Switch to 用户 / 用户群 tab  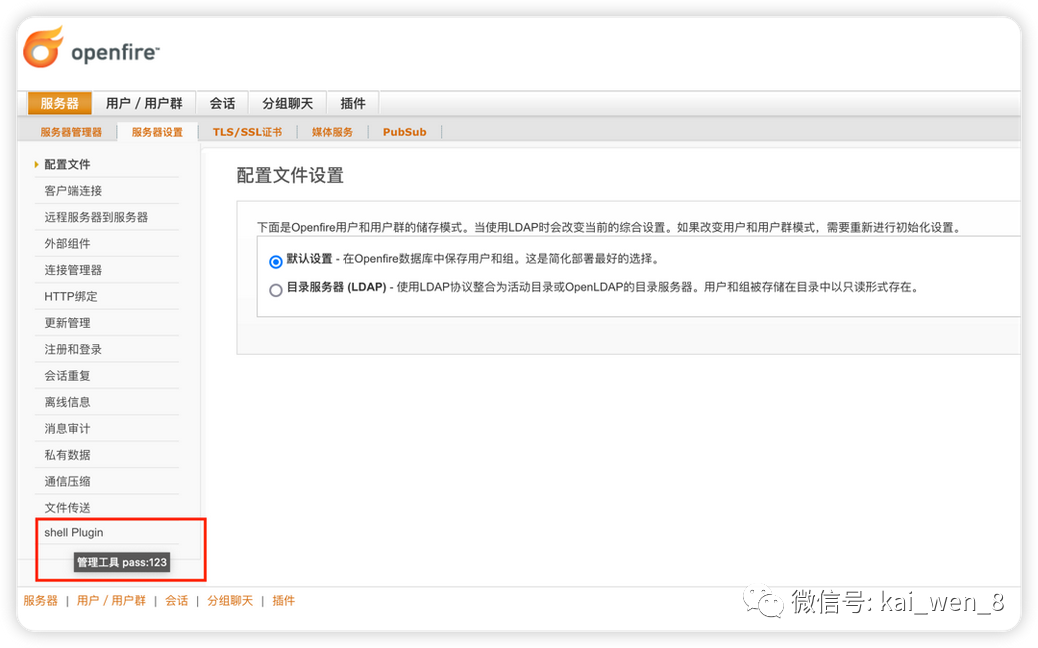[144, 103]
